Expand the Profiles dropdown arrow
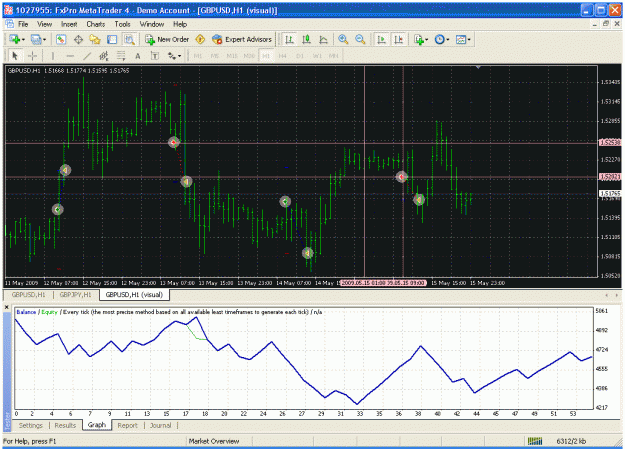 [44, 40]
